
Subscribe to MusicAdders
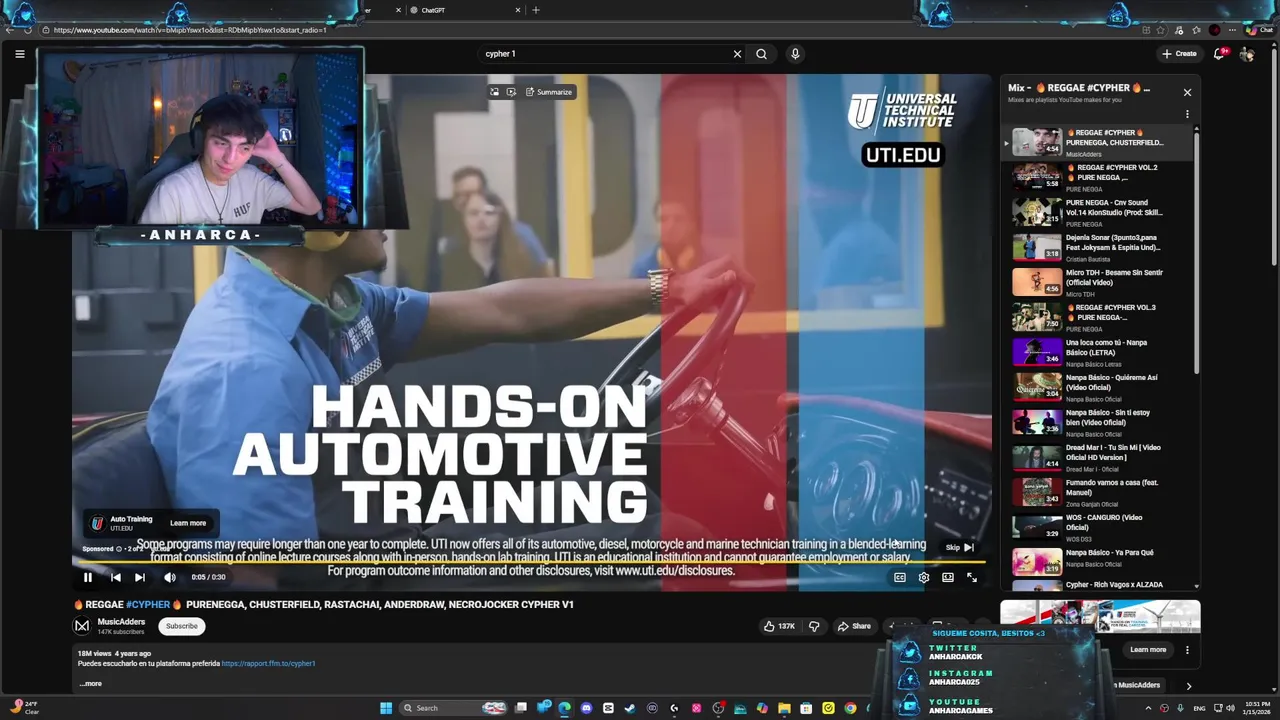[182, 626]
